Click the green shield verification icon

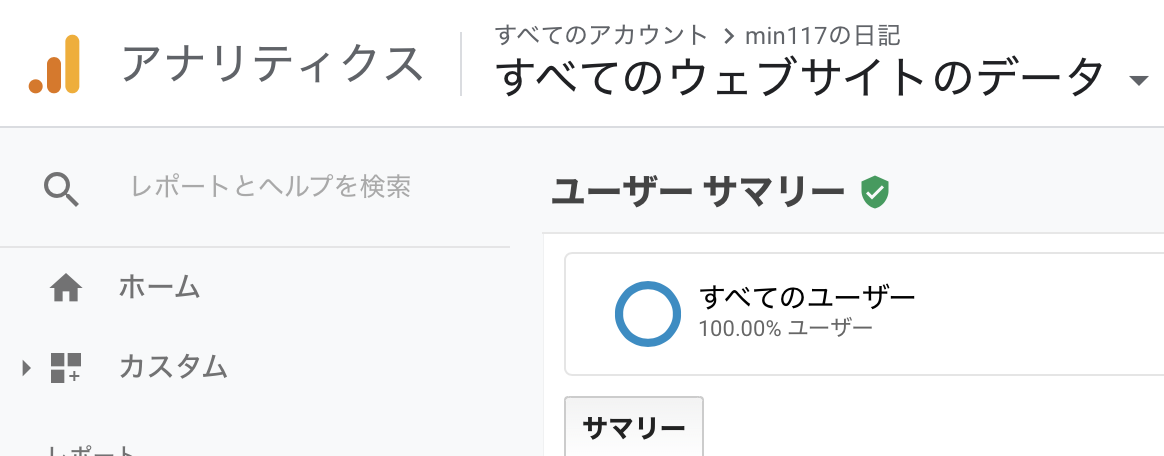(875, 191)
